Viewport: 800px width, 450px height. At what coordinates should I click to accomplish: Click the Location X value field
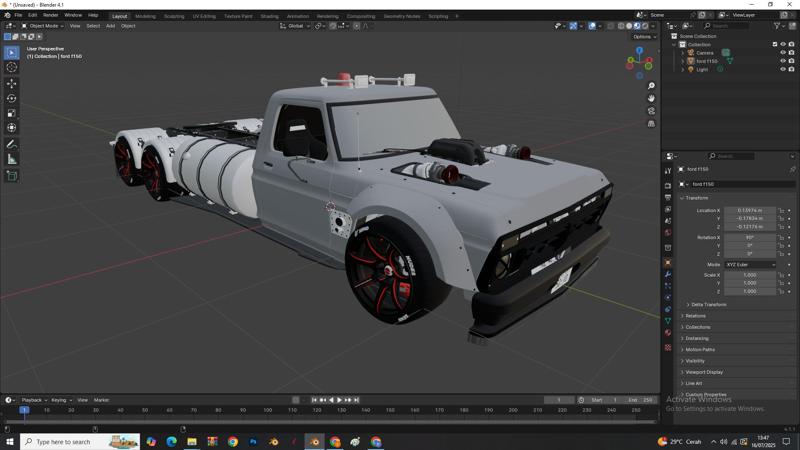[x=749, y=210]
